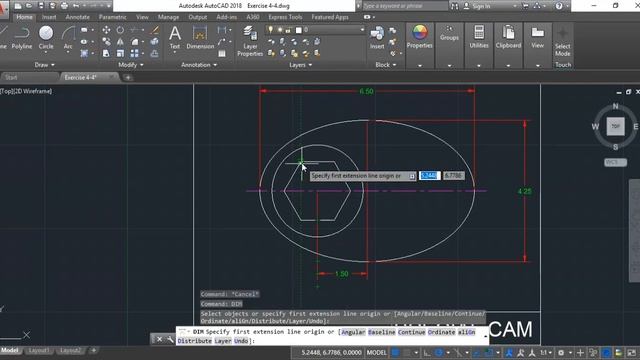Click the command line customize wrench icon

(170, 339)
